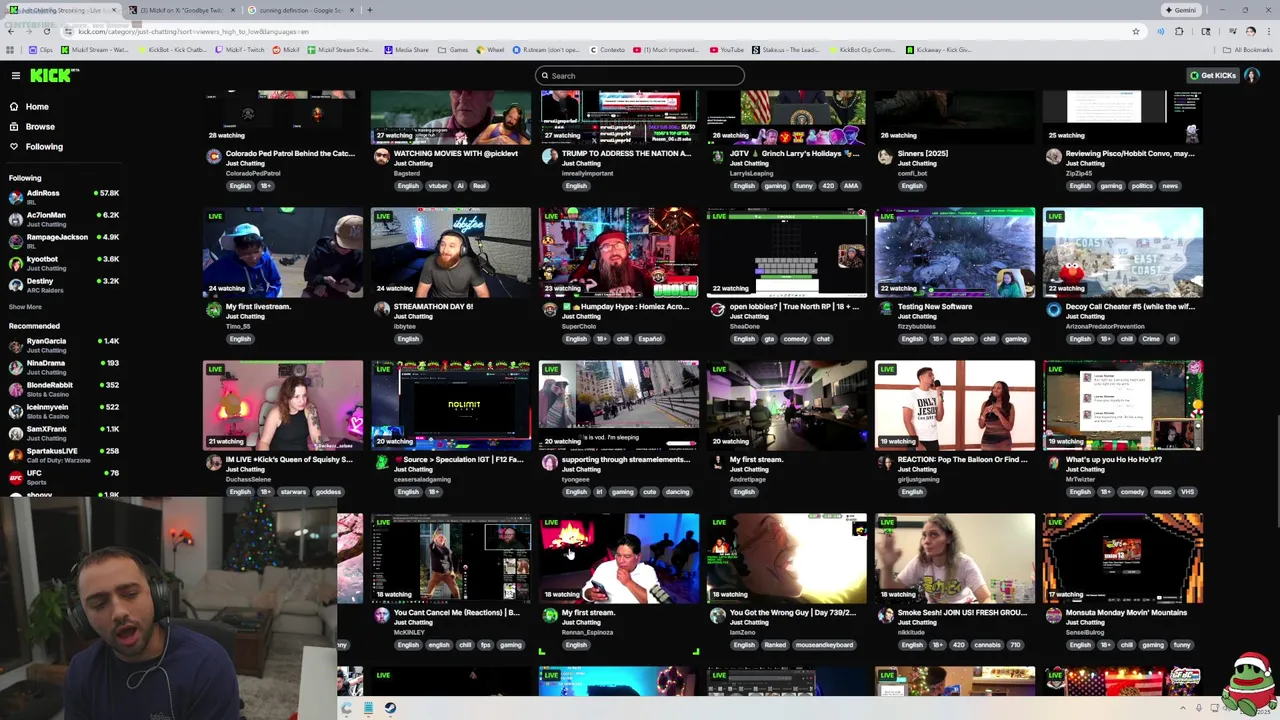Screen dimensions: 1280x720
Task: Open Destiny channel avatar in sidebar
Action: pos(15,284)
